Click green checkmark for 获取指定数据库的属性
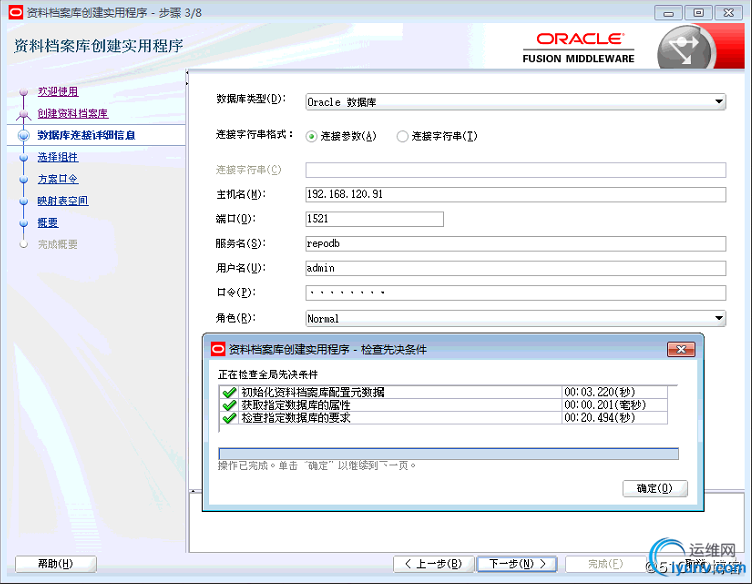Screen dimensions: 752x584 pyautogui.click(x=229, y=405)
